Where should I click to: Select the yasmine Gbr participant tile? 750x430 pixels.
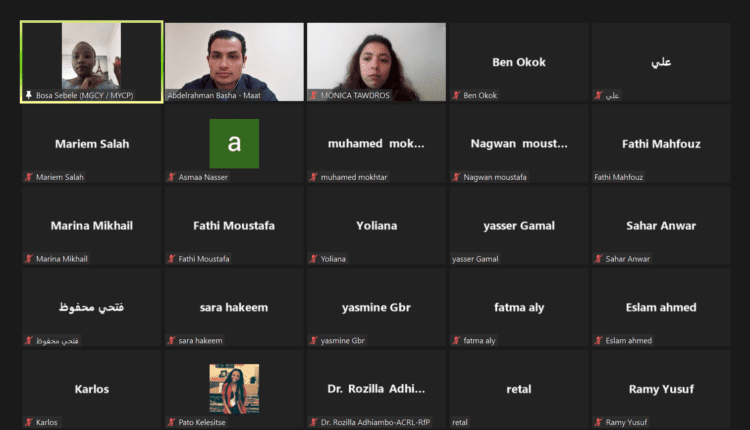pos(376,307)
